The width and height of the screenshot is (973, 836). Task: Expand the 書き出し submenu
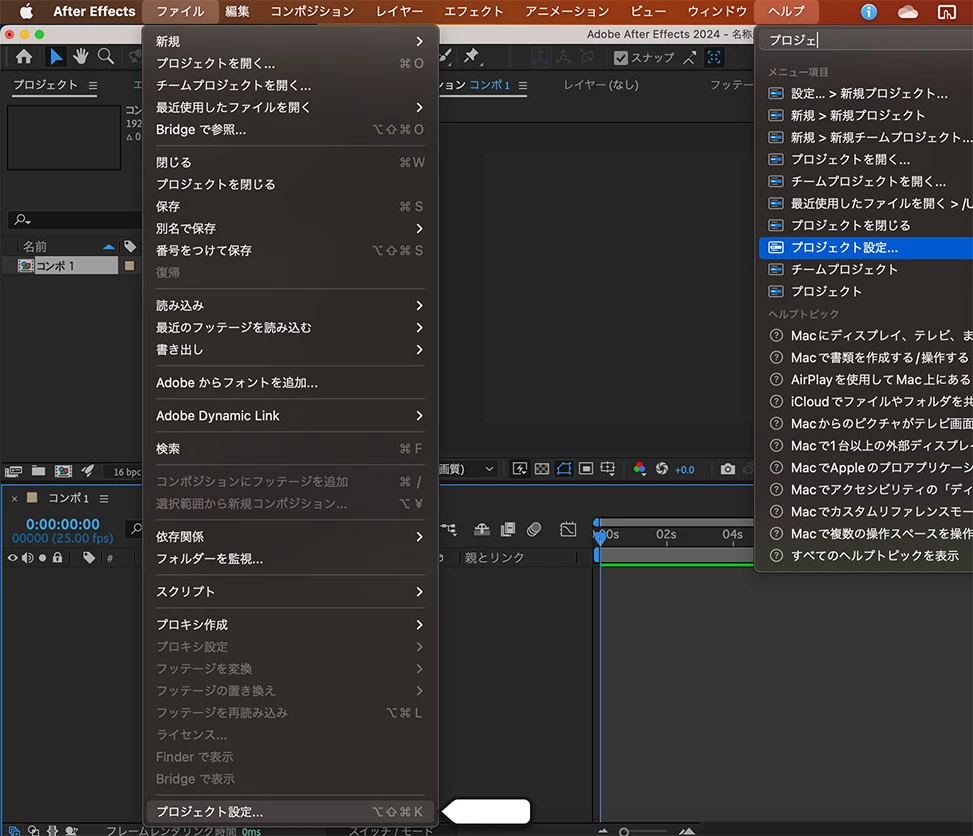click(x=290, y=349)
